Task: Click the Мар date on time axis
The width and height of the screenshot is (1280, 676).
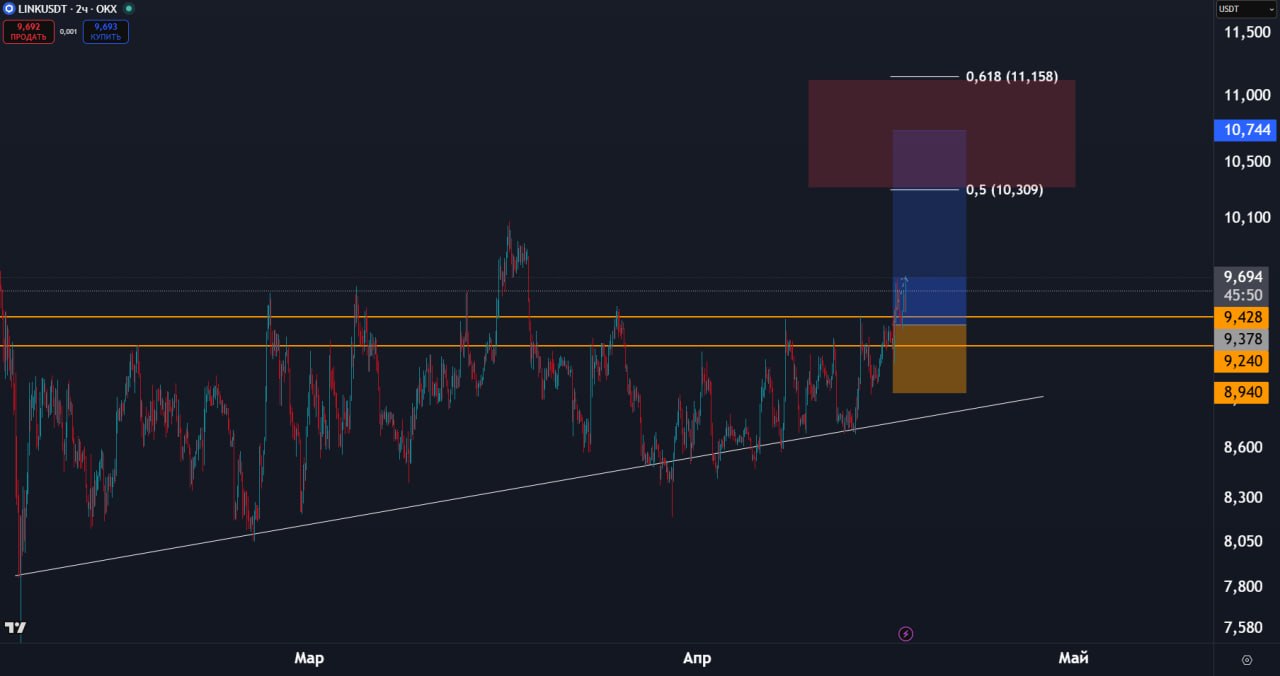Action: (x=309, y=658)
